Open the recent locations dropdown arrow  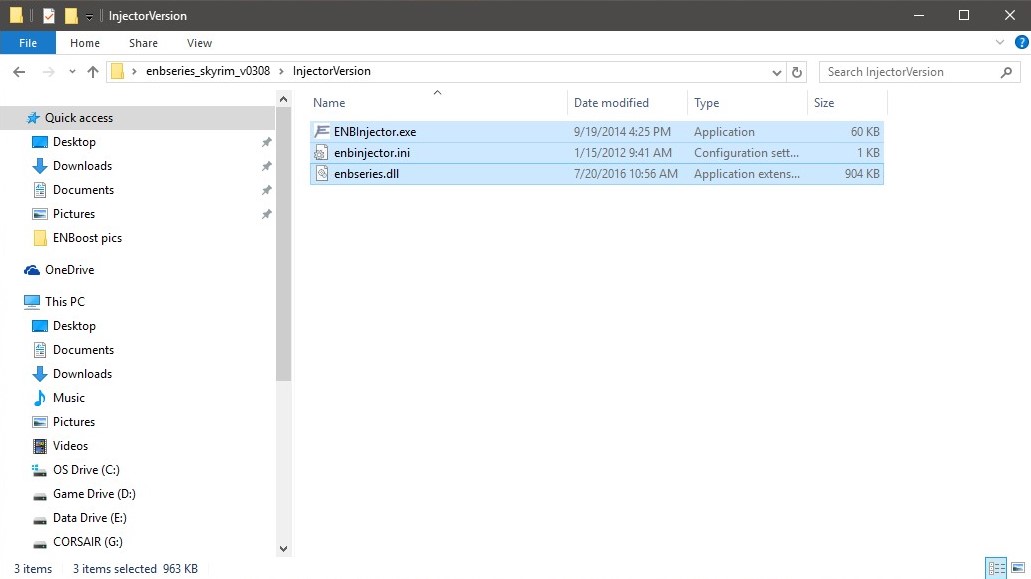(x=72, y=72)
